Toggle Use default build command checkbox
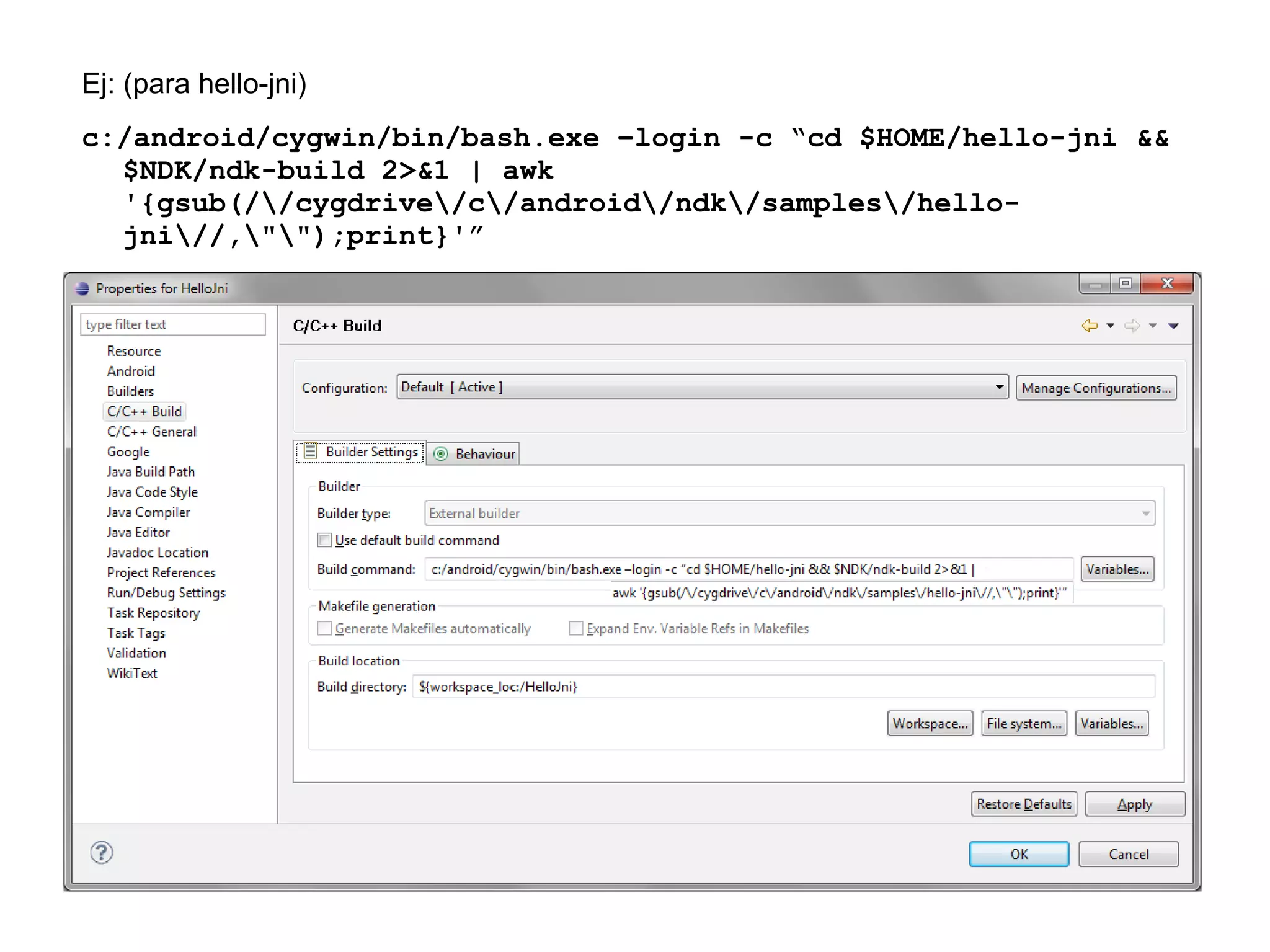The image size is (1270, 952). pyautogui.click(x=324, y=540)
